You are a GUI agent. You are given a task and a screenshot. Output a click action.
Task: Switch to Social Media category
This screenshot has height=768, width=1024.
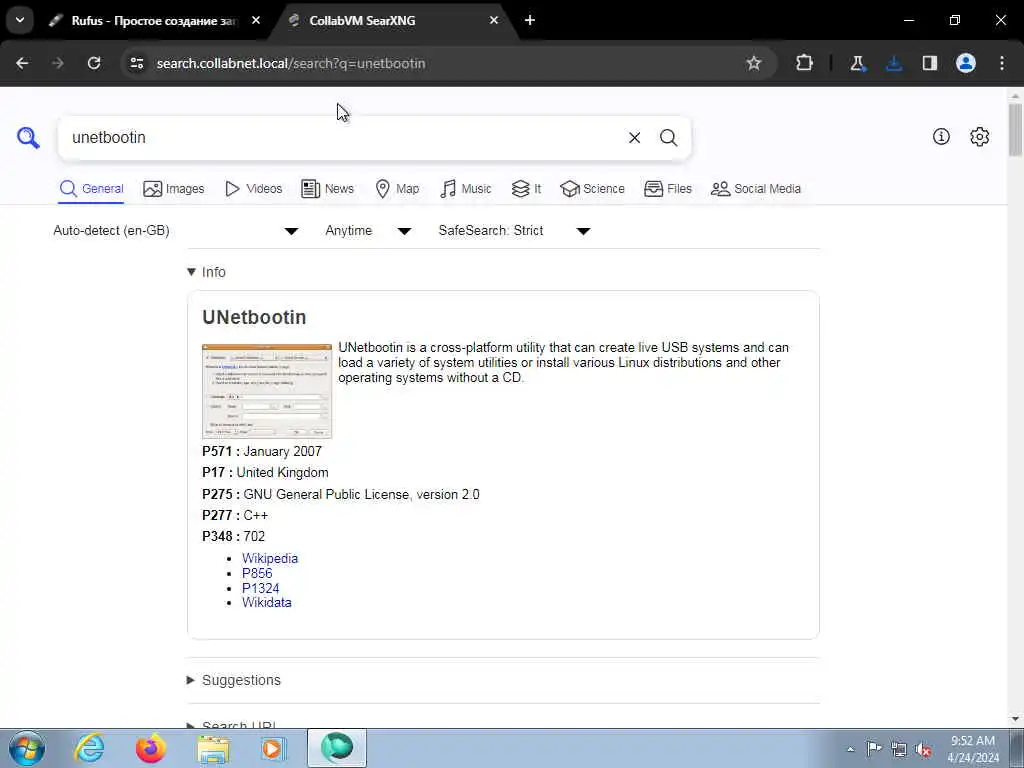[756, 189]
